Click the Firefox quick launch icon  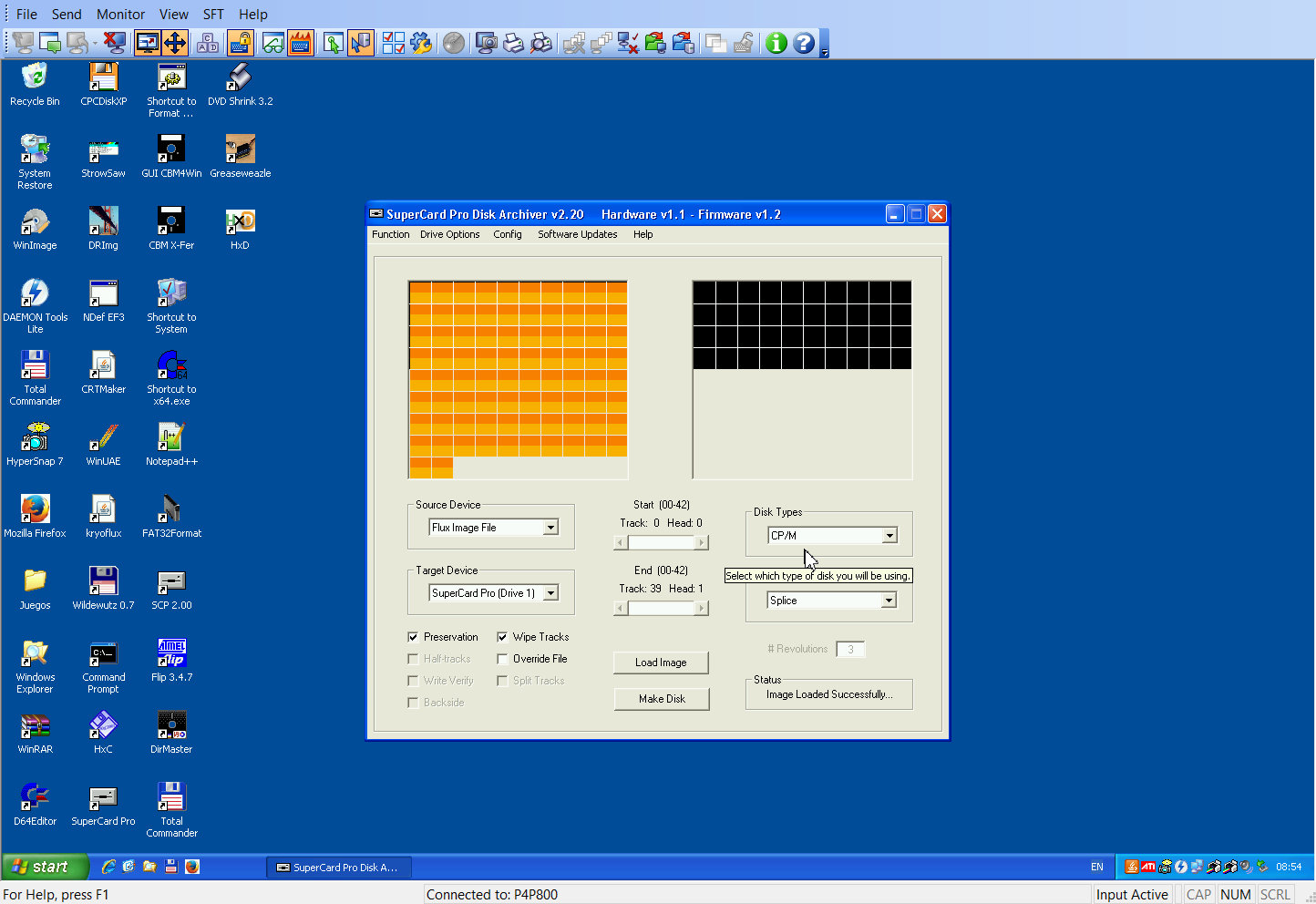[x=192, y=867]
